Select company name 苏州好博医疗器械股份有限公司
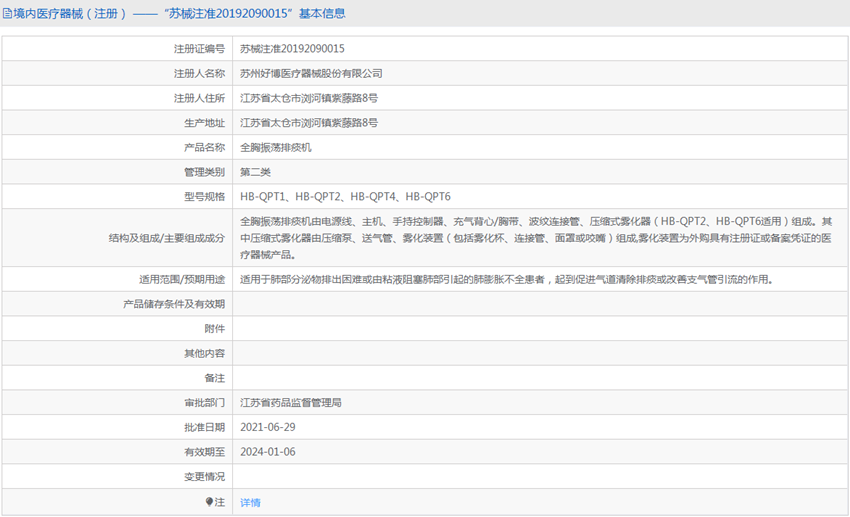This screenshot has width=850, height=517. coord(311,73)
